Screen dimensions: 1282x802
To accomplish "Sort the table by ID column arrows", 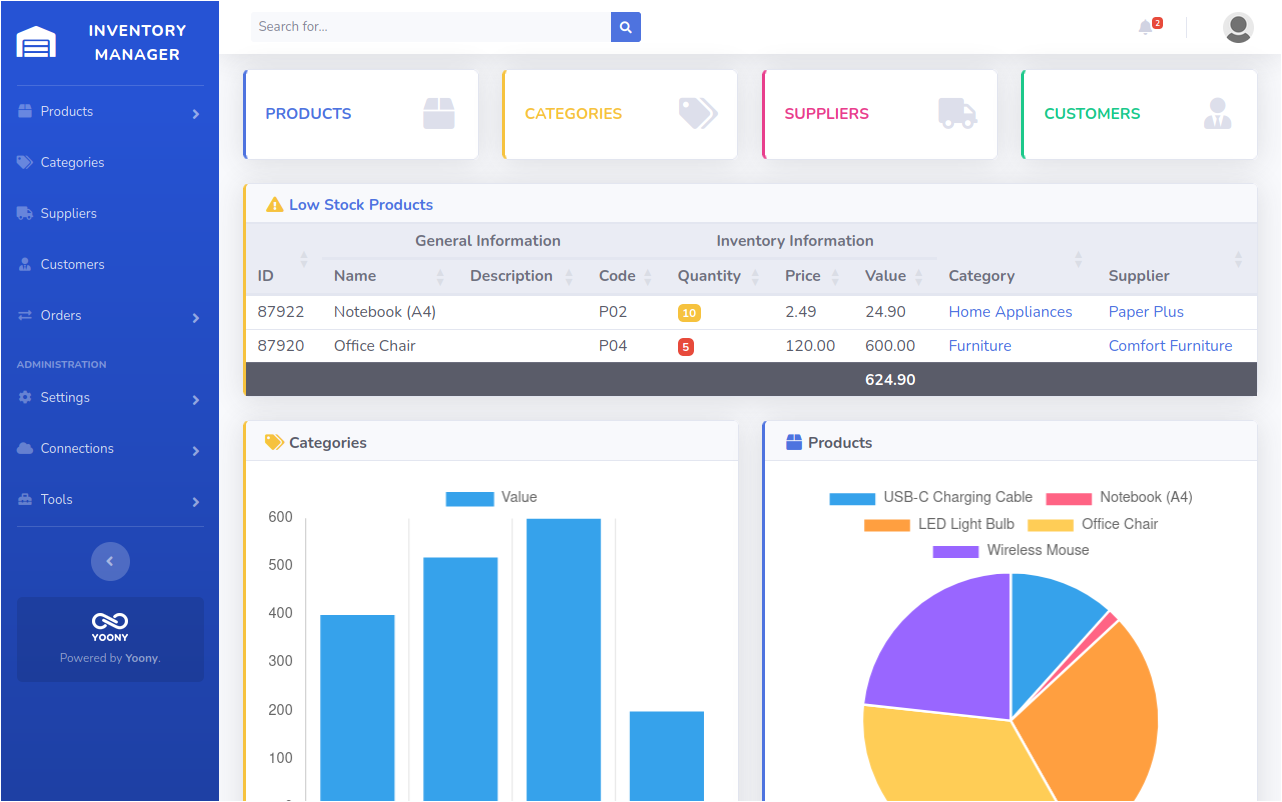I will 304,259.
